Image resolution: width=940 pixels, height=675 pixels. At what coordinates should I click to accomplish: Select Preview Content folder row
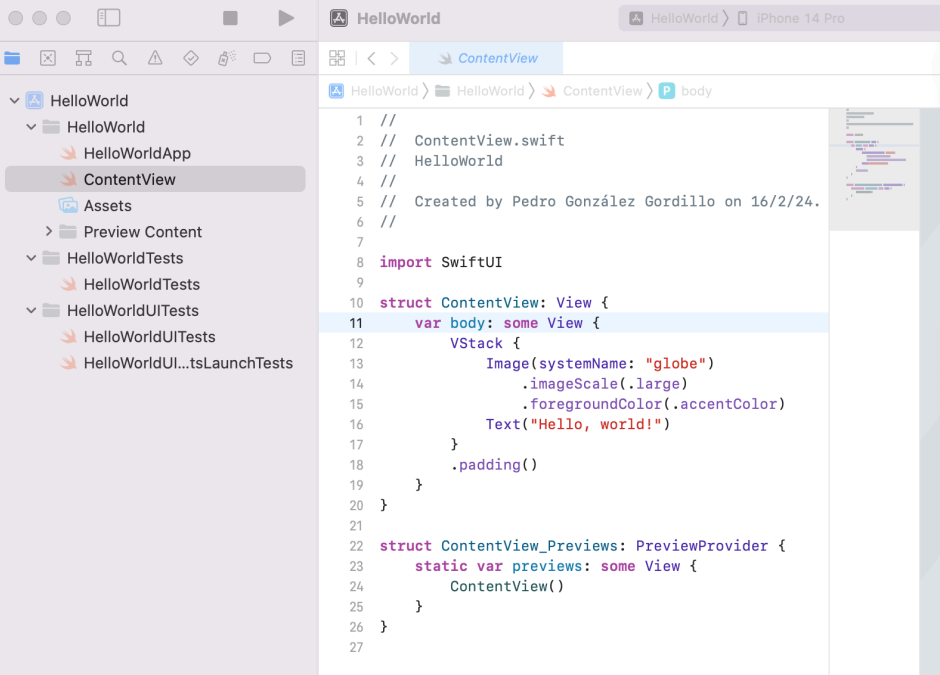click(x=142, y=232)
